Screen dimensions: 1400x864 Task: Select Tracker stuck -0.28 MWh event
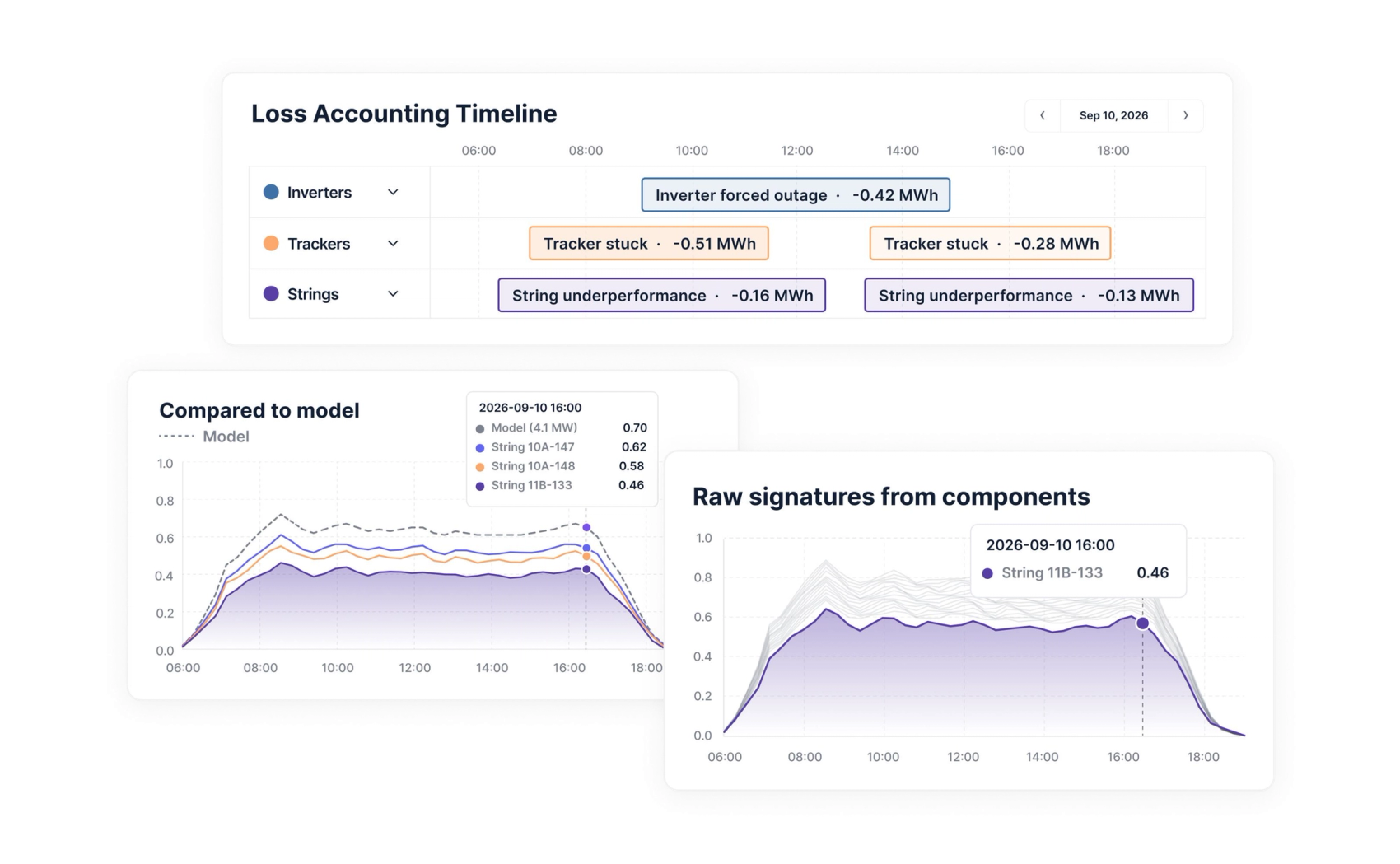point(990,244)
